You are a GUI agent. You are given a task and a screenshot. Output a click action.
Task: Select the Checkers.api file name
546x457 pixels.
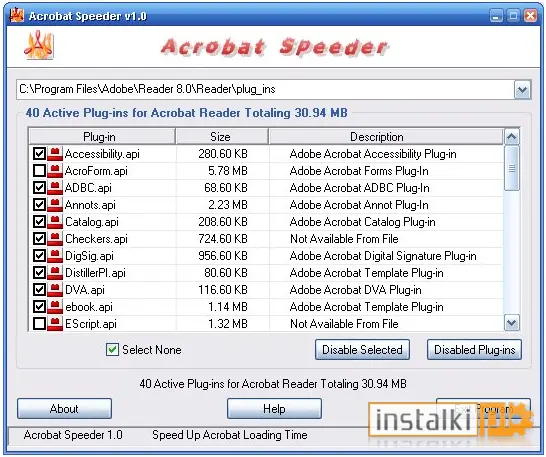pyautogui.click(x=96, y=239)
